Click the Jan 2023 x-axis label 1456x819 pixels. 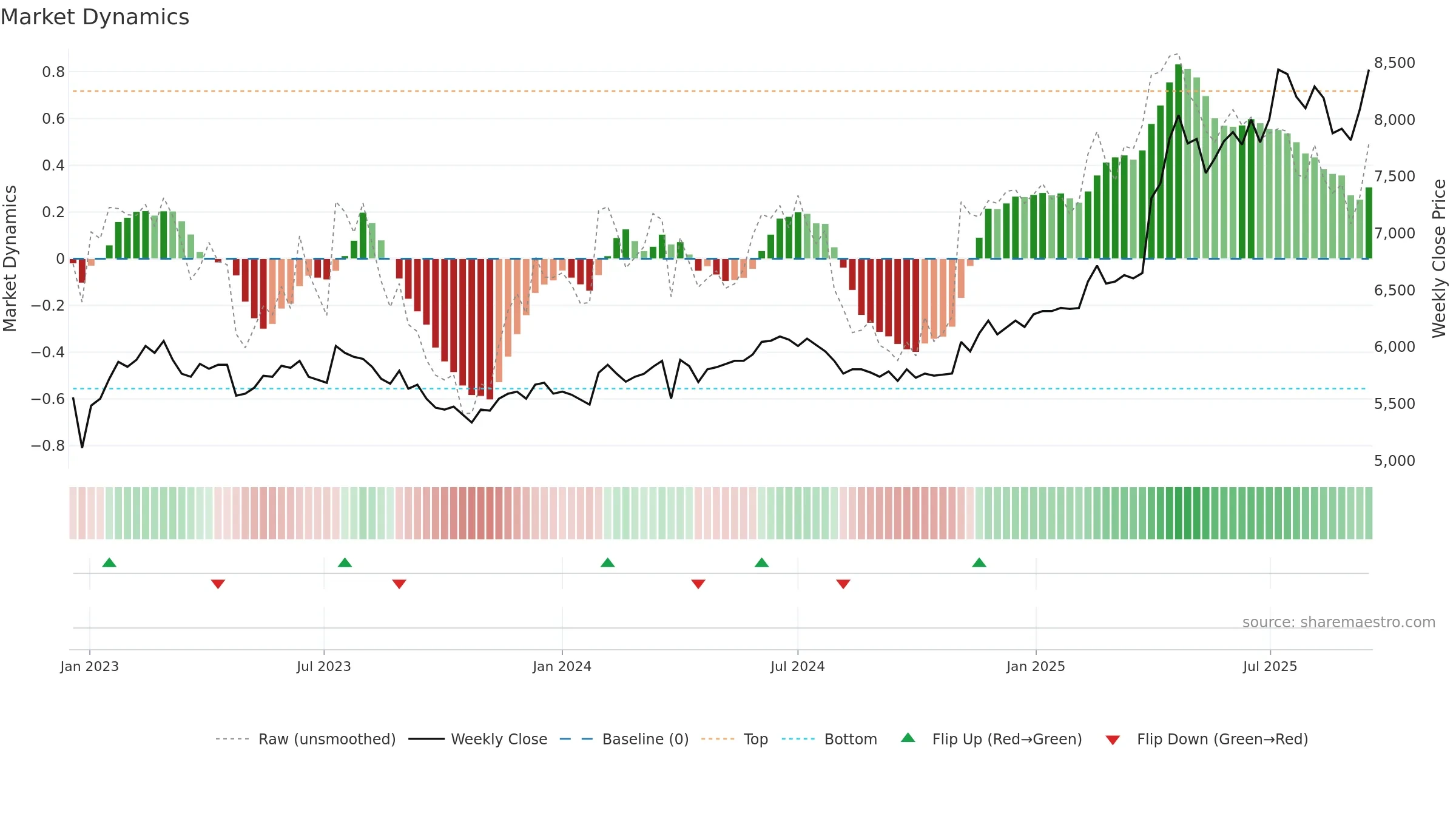pos(90,666)
